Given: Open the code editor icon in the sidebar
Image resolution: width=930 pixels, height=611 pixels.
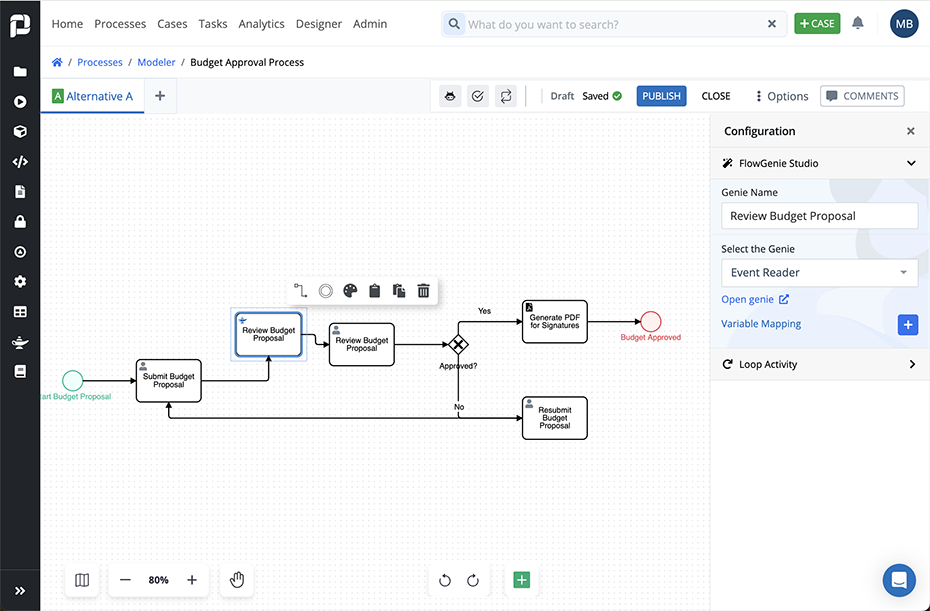Looking at the screenshot, I should (x=20, y=161).
